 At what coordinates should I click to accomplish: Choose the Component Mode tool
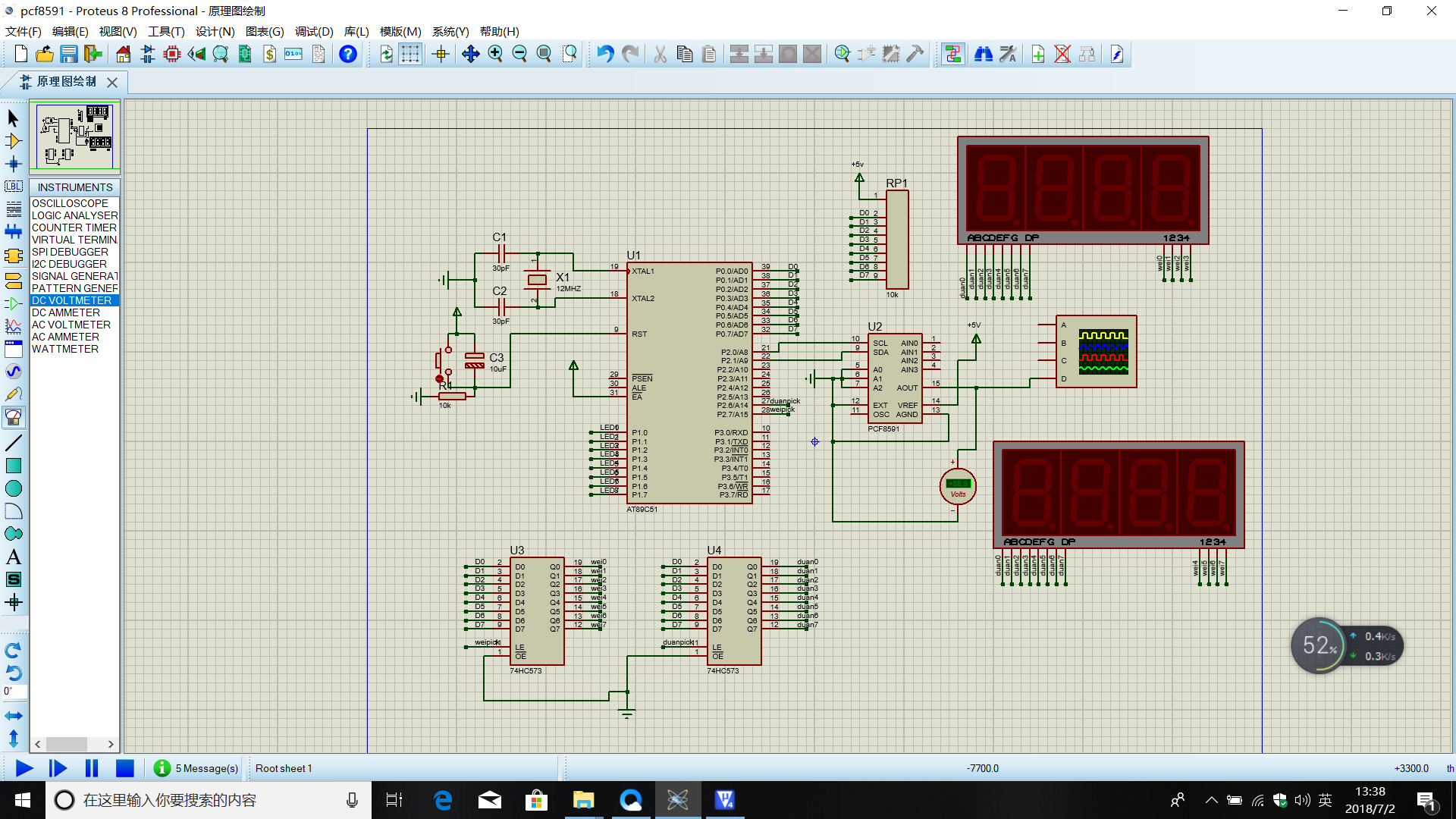coord(13,140)
